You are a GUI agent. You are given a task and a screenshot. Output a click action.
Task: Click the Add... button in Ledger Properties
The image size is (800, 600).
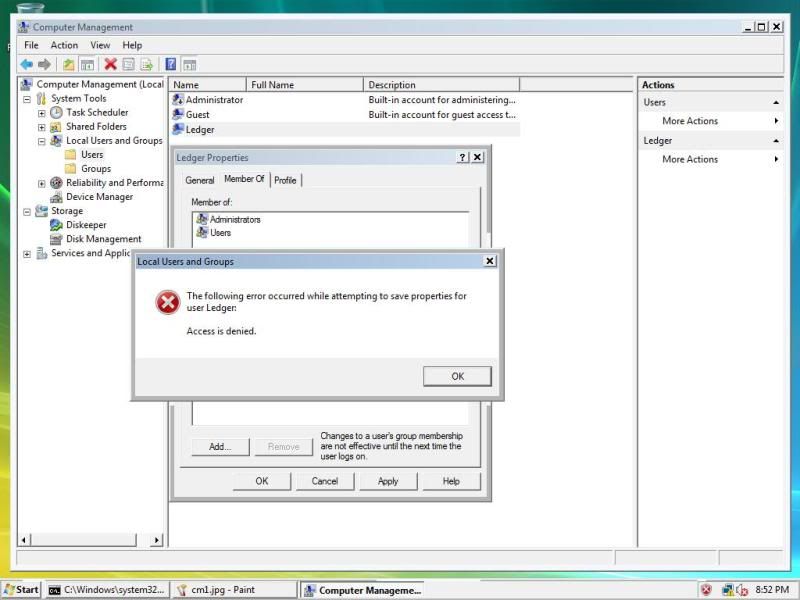(220, 446)
